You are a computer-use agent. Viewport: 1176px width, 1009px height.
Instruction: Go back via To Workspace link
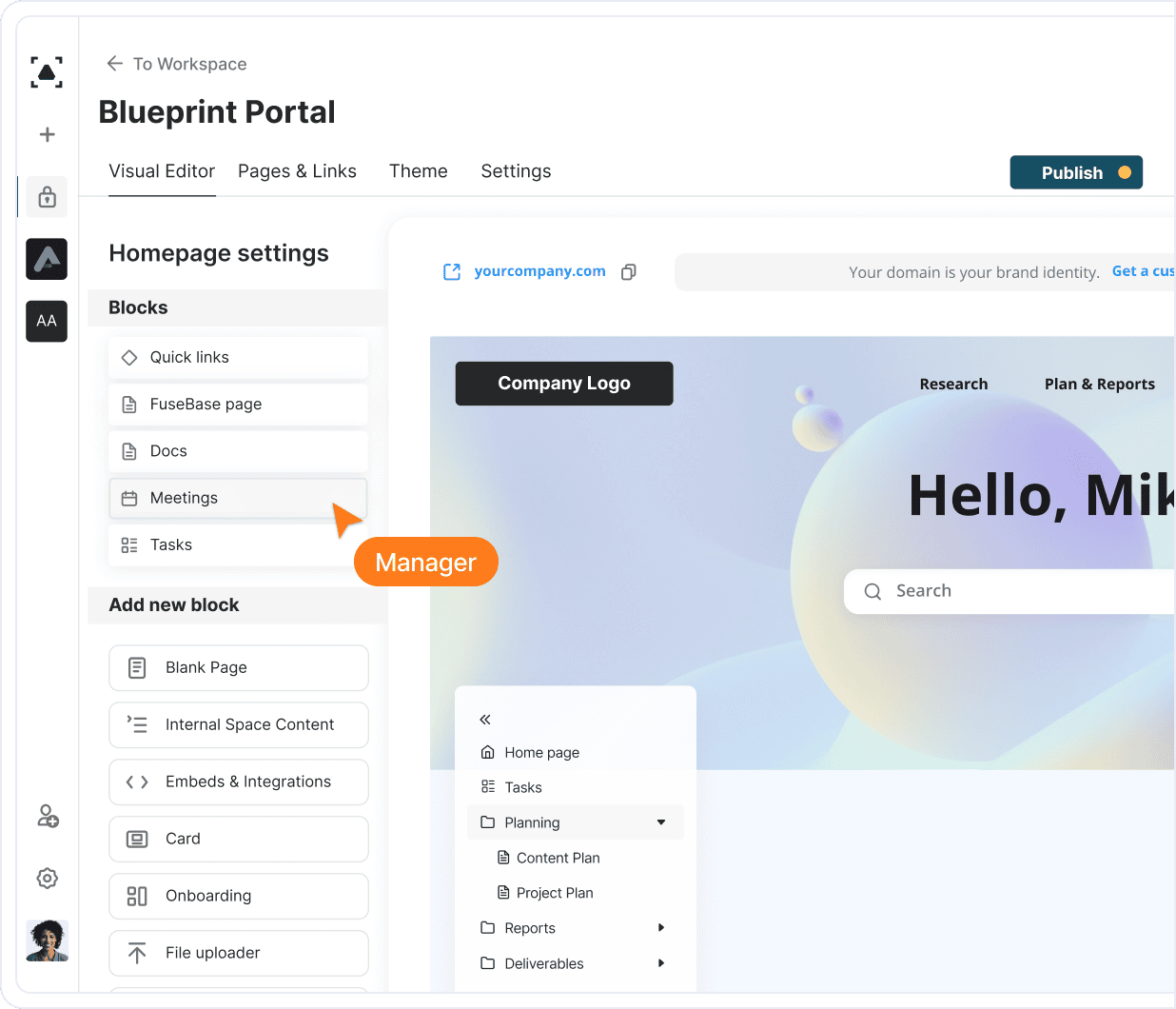(x=177, y=64)
